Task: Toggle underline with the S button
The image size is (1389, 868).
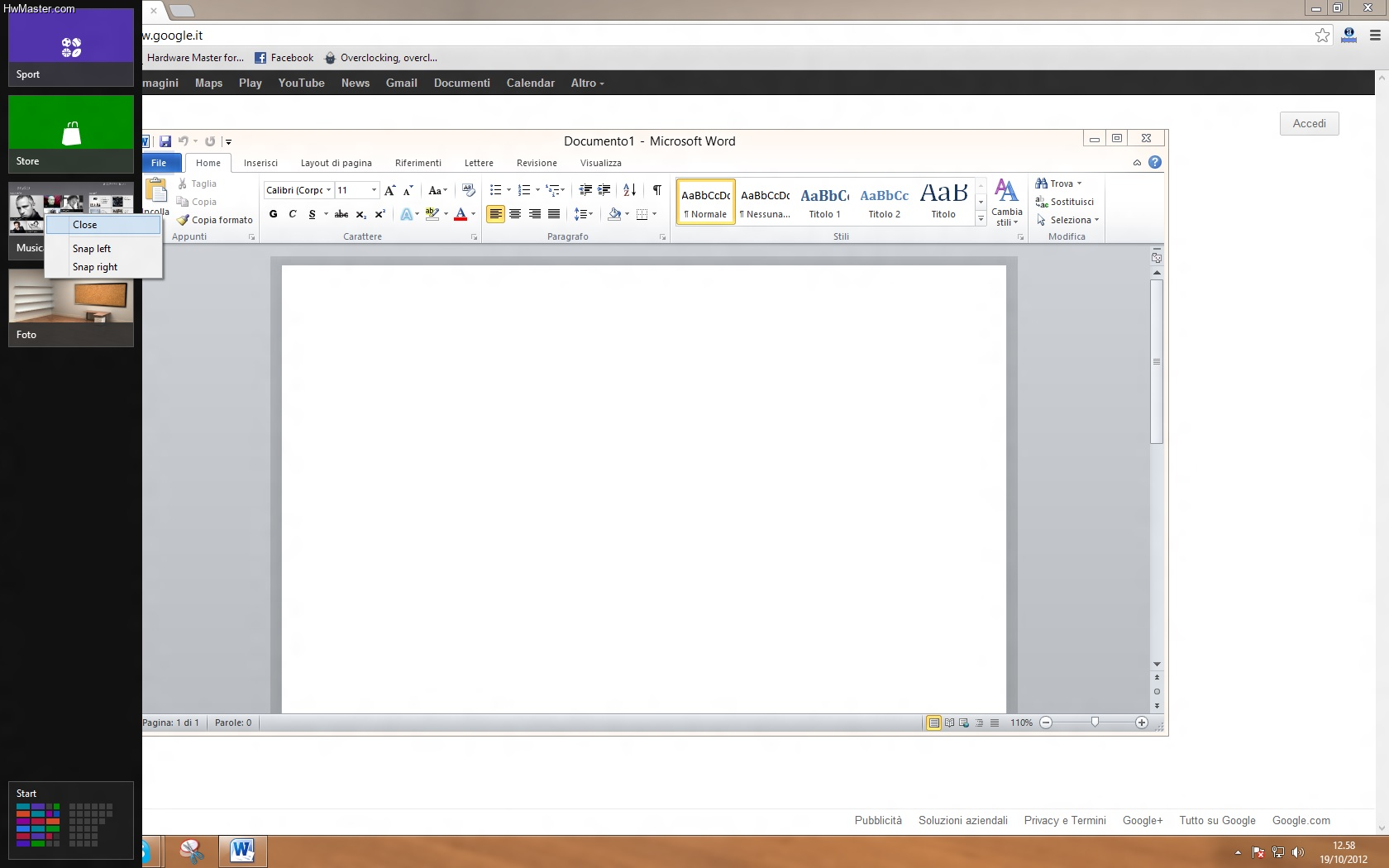Action: pyautogui.click(x=312, y=214)
